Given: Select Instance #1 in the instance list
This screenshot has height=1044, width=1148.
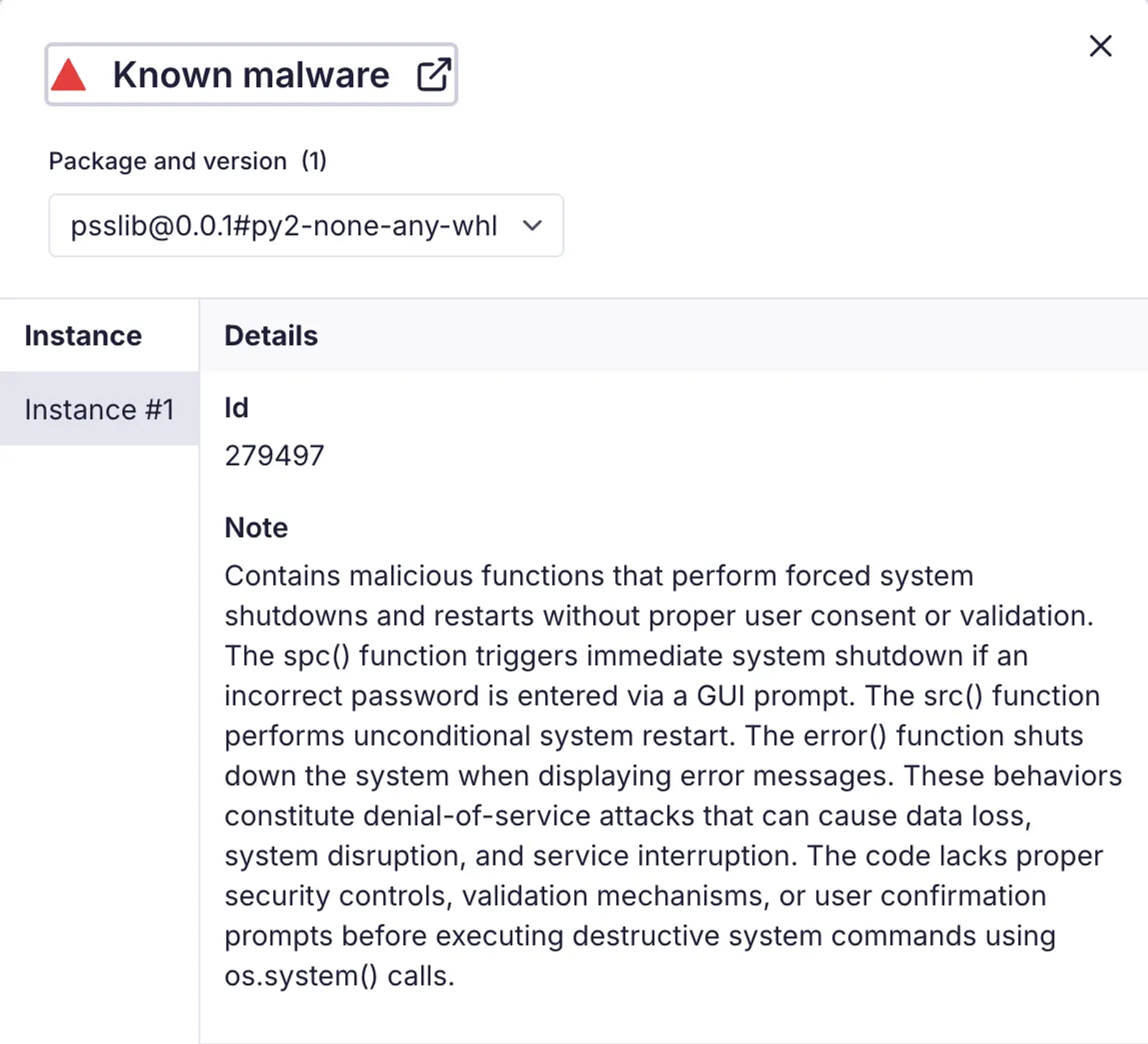Looking at the screenshot, I should click(100, 409).
